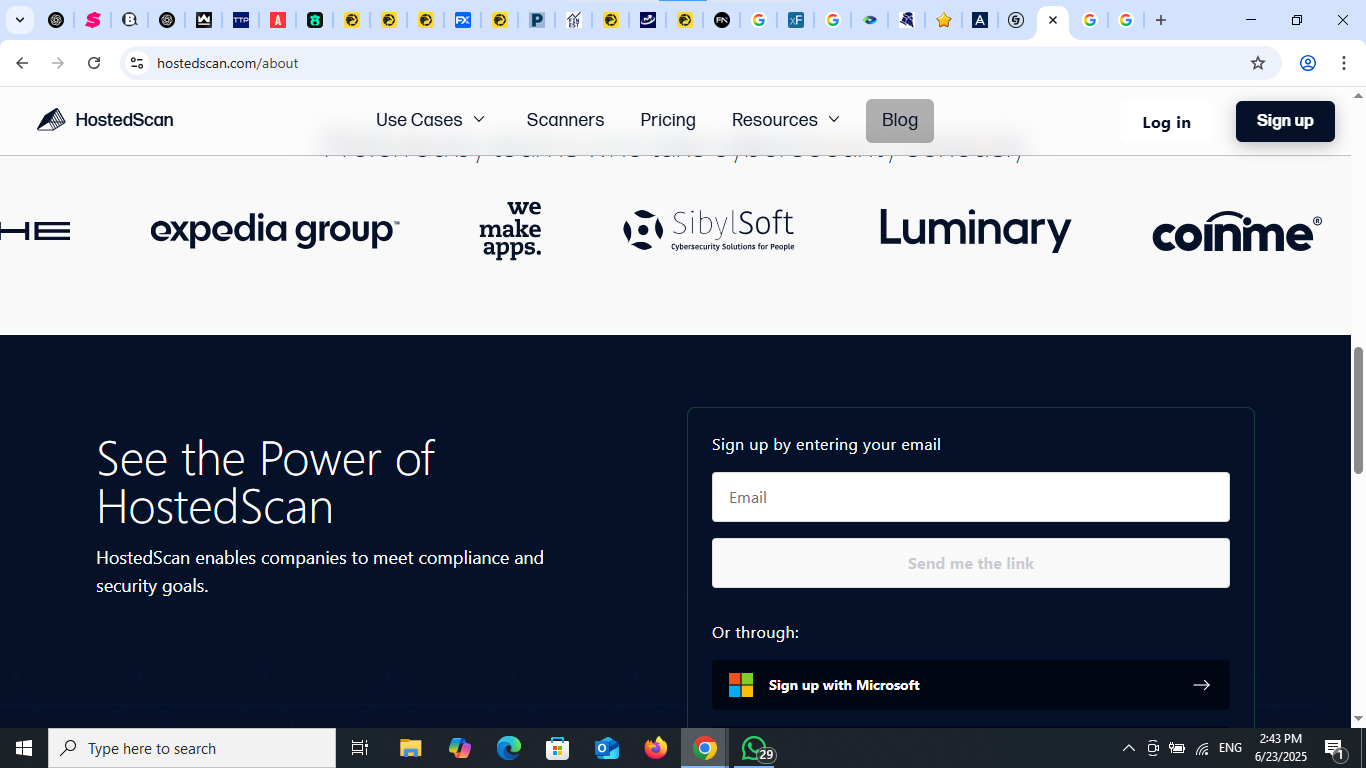
Task: Open the clock showing 2:43 PM
Action: tap(1281, 748)
